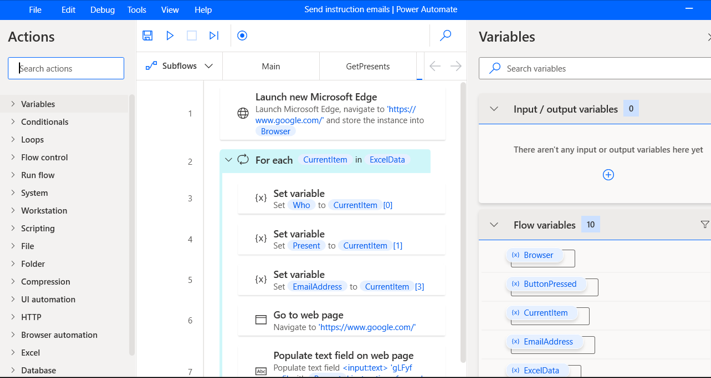Click the Actions pane scrollbar
This screenshot has width=711, height=378.
pyautogui.click(x=132, y=224)
